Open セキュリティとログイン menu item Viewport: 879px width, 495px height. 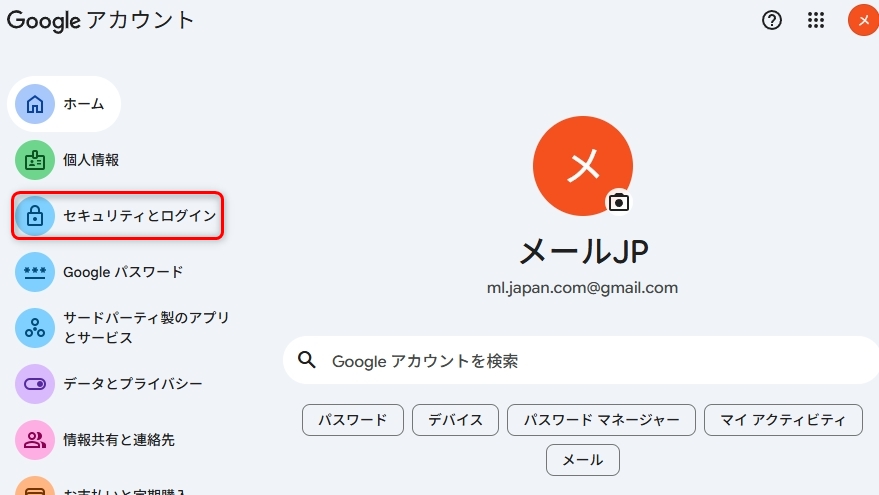(118, 216)
